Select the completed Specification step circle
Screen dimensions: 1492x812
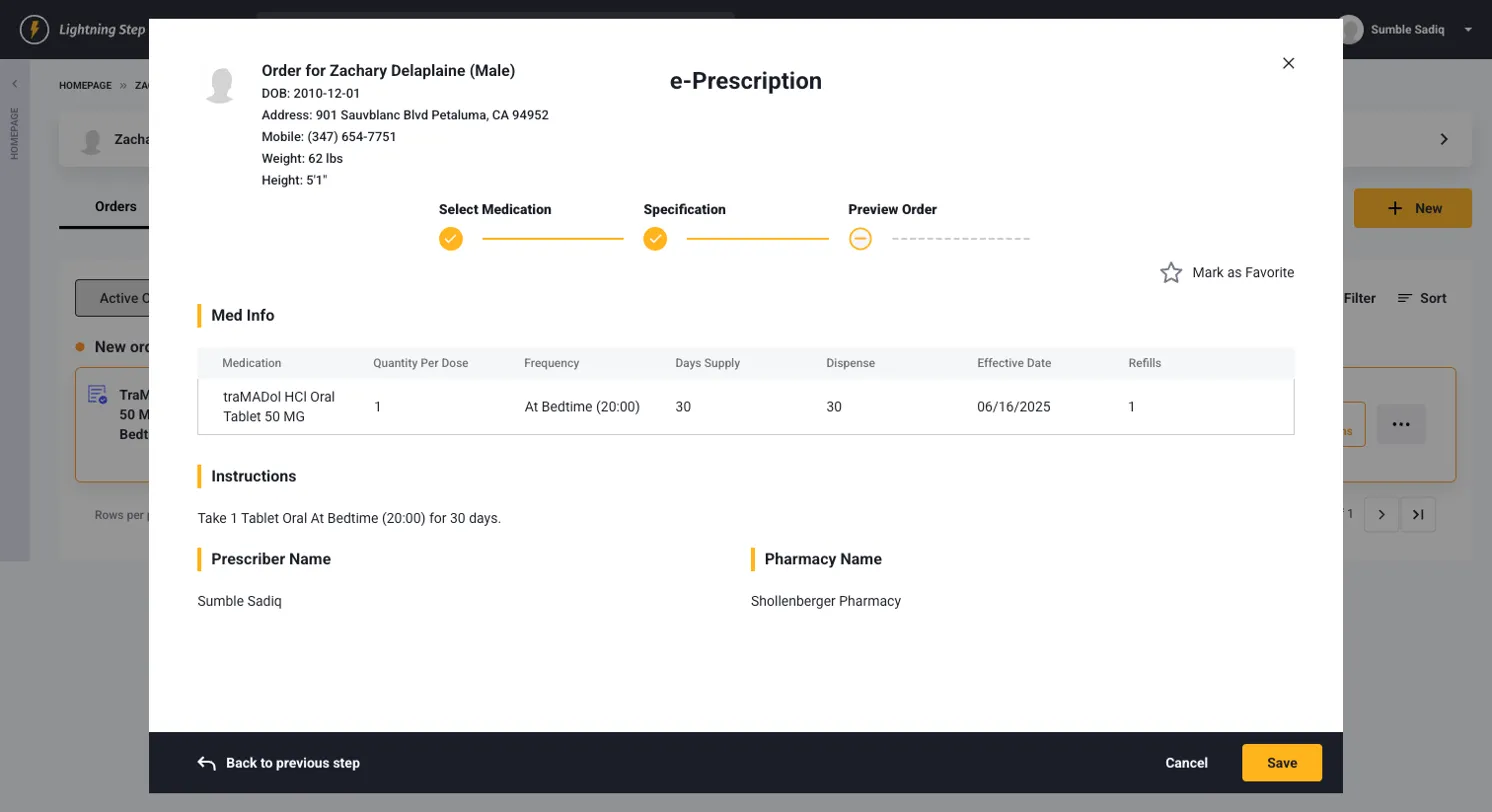tap(655, 239)
